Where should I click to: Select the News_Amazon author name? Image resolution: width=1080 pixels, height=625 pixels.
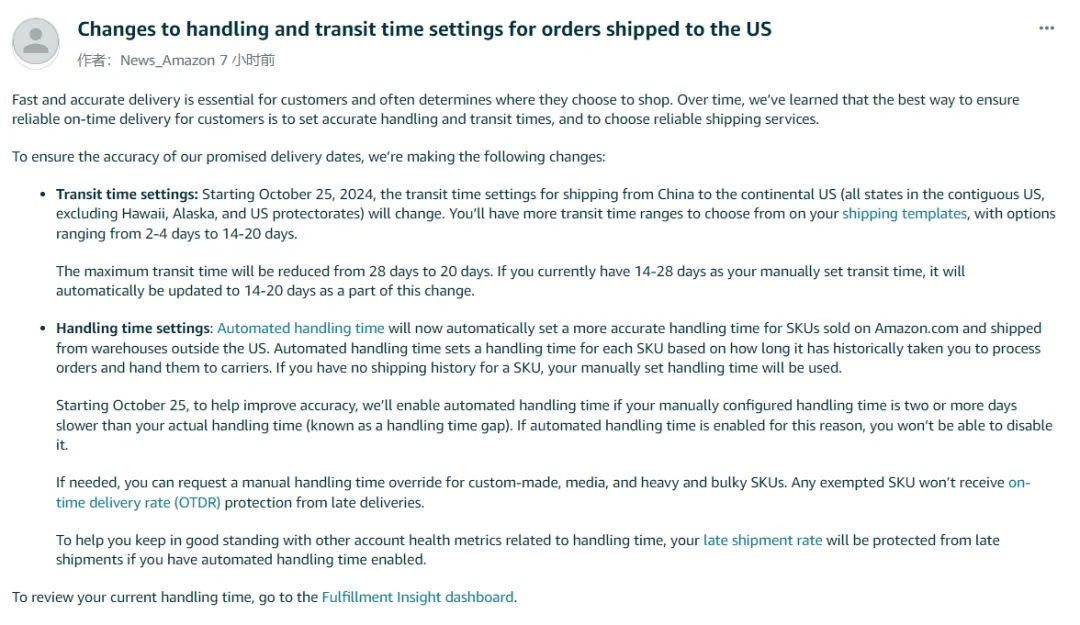pos(167,60)
